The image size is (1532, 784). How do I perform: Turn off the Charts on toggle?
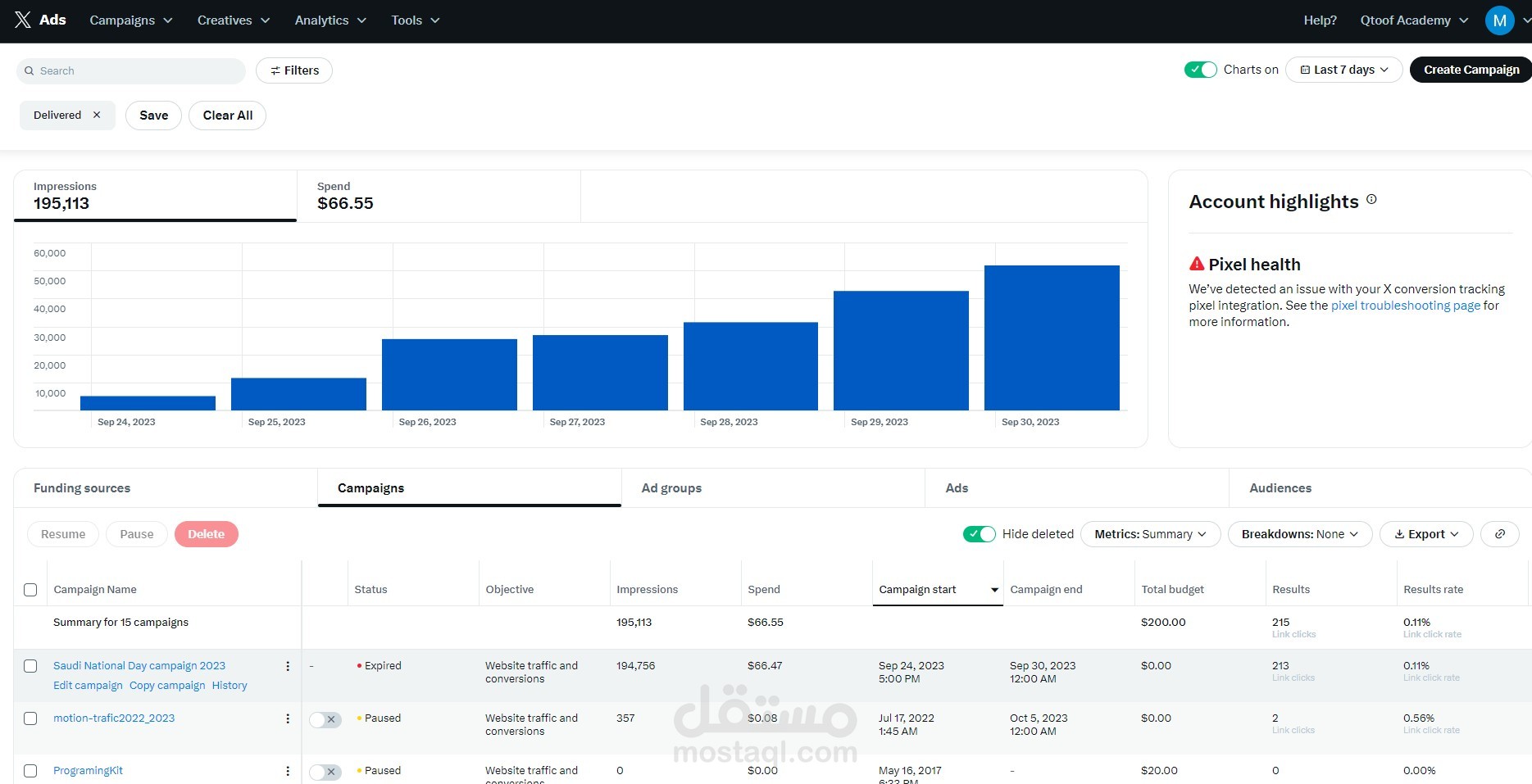click(1200, 70)
